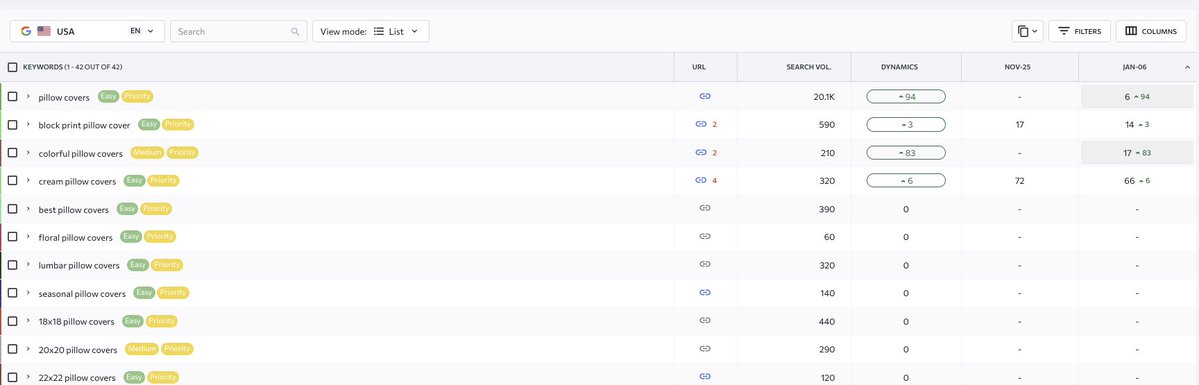Click the Google logo icon
Viewport: 1199px width, 385px height.
point(26,31)
